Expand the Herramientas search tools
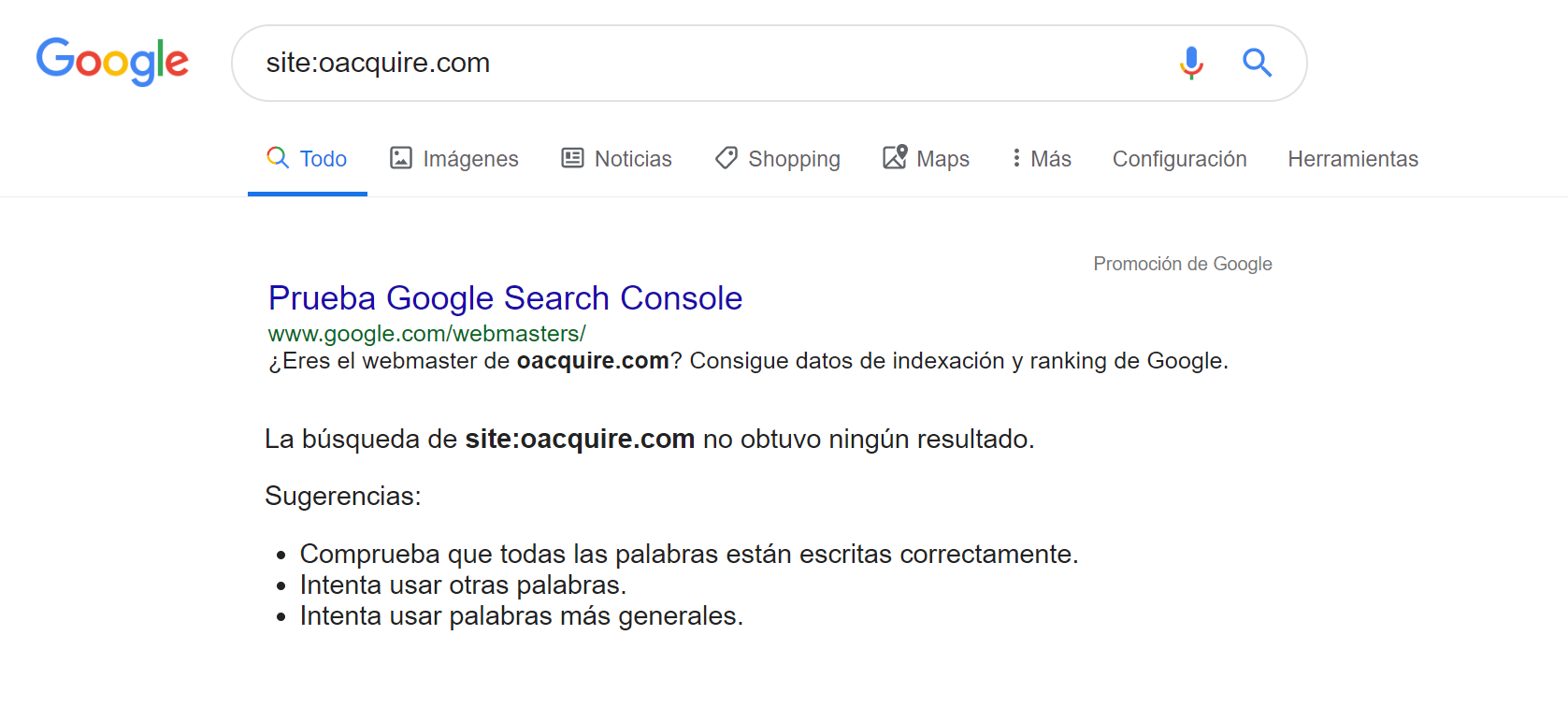 pyautogui.click(x=1352, y=159)
